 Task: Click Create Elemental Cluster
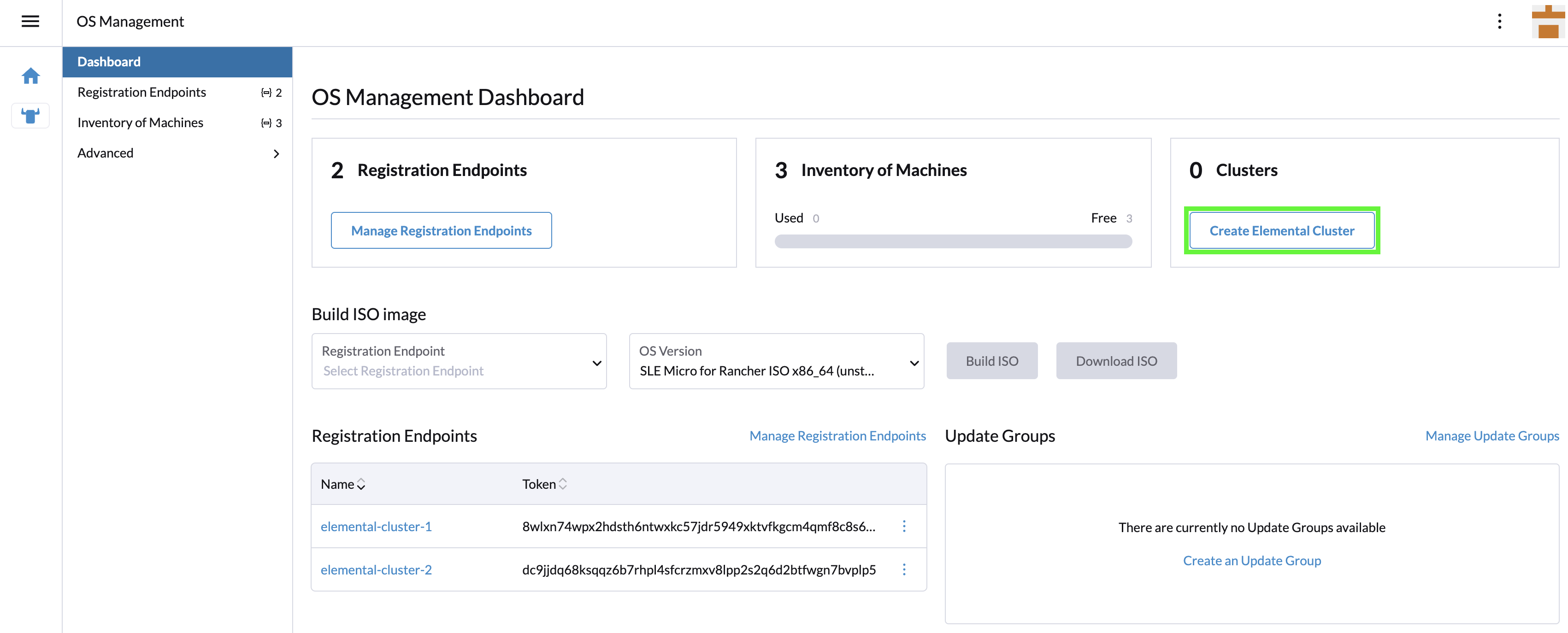click(x=1282, y=230)
